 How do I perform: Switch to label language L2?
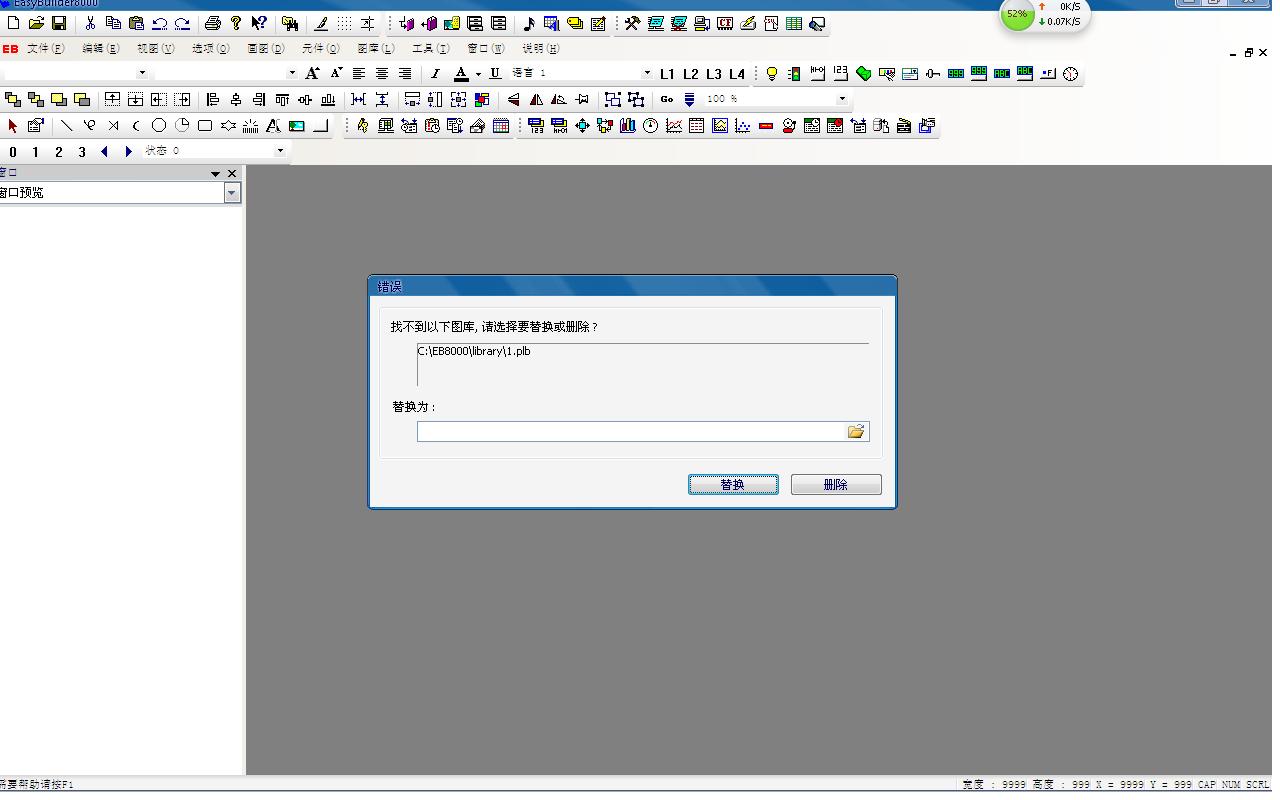[x=690, y=73]
